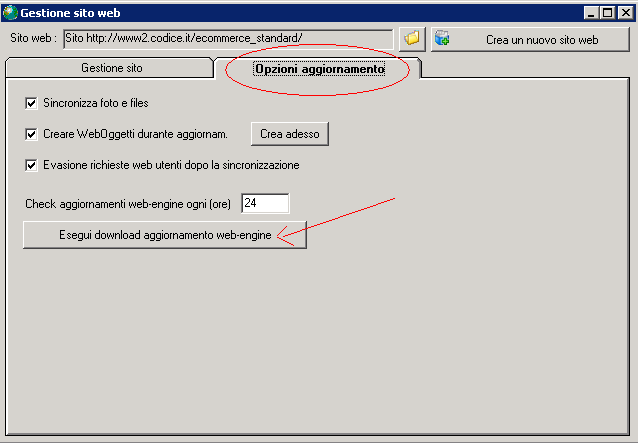Screen dimensions: 638x443
Task: Click the app globe icon in title bar
Action: tap(10, 13)
